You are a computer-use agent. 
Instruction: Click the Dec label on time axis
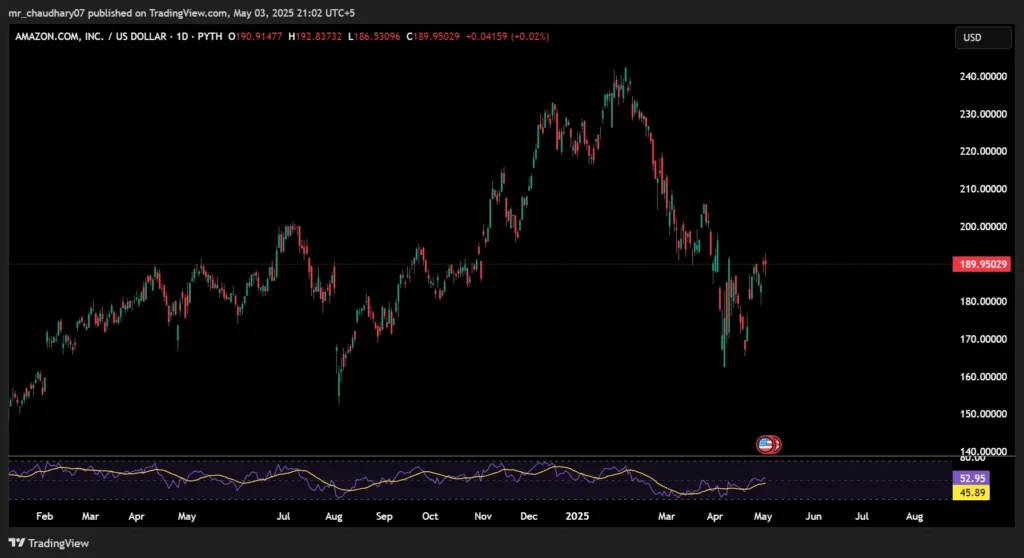[528, 516]
